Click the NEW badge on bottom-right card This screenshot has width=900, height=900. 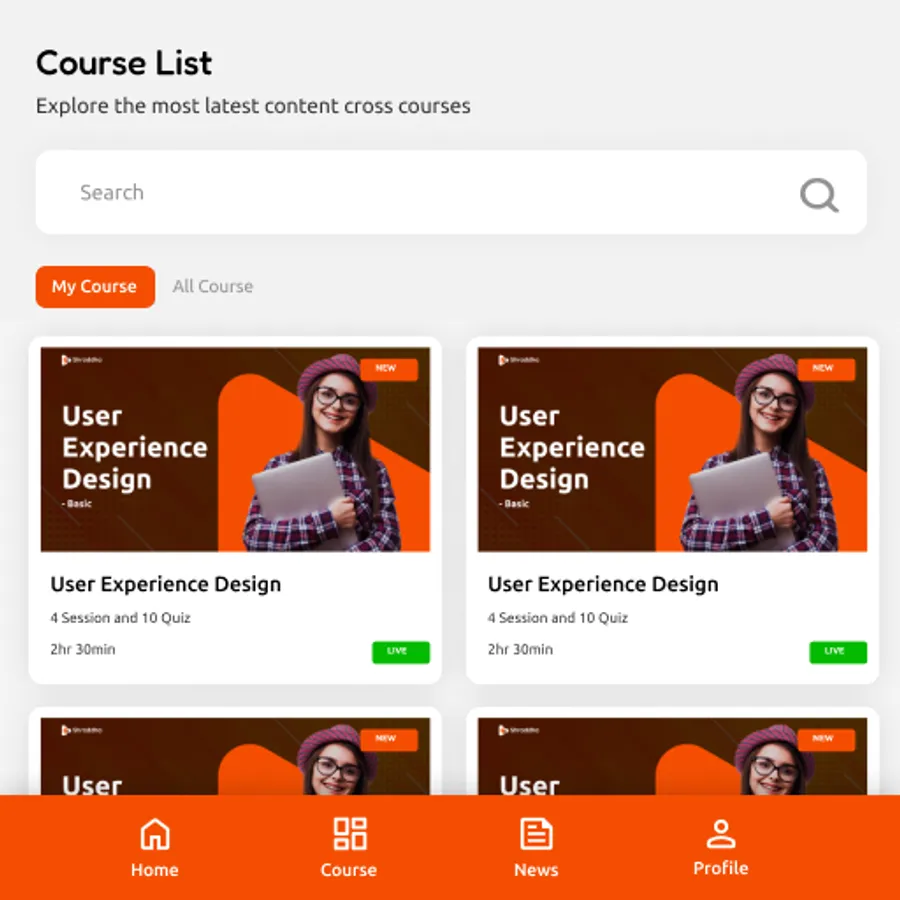coord(826,739)
